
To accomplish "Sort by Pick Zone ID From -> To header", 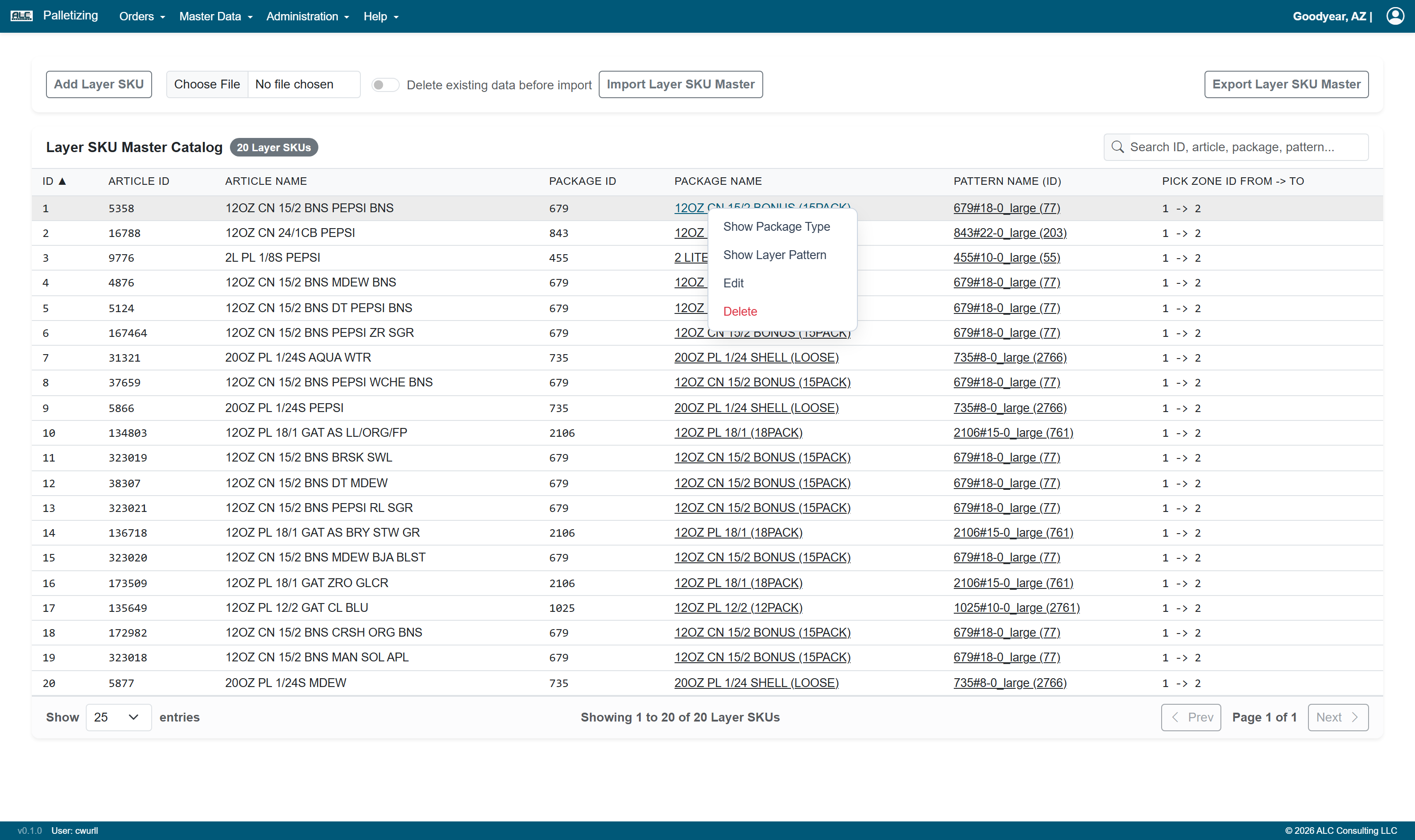I will point(1233,181).
